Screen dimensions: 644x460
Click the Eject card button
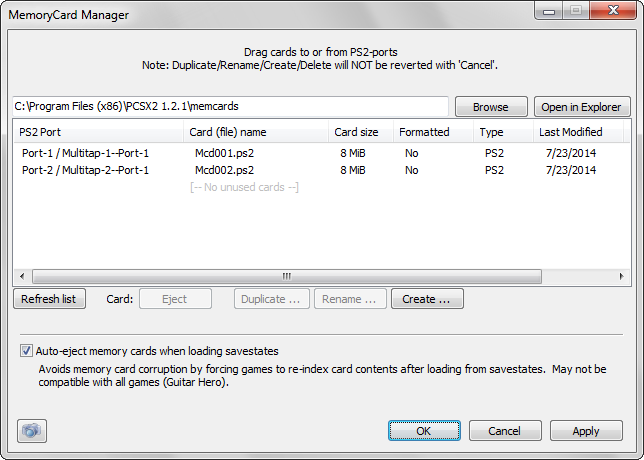click(x=175, y=299)
